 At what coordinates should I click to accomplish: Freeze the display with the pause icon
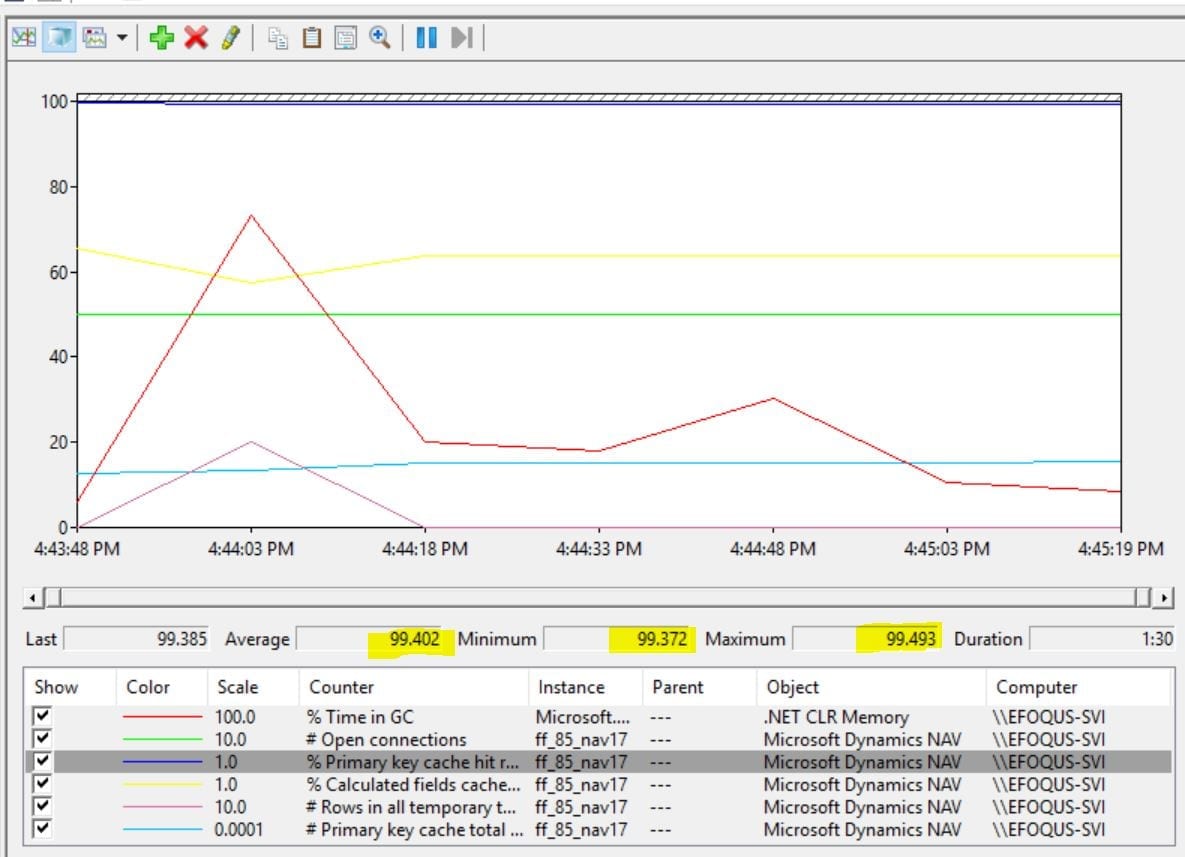tap(426, 37)
